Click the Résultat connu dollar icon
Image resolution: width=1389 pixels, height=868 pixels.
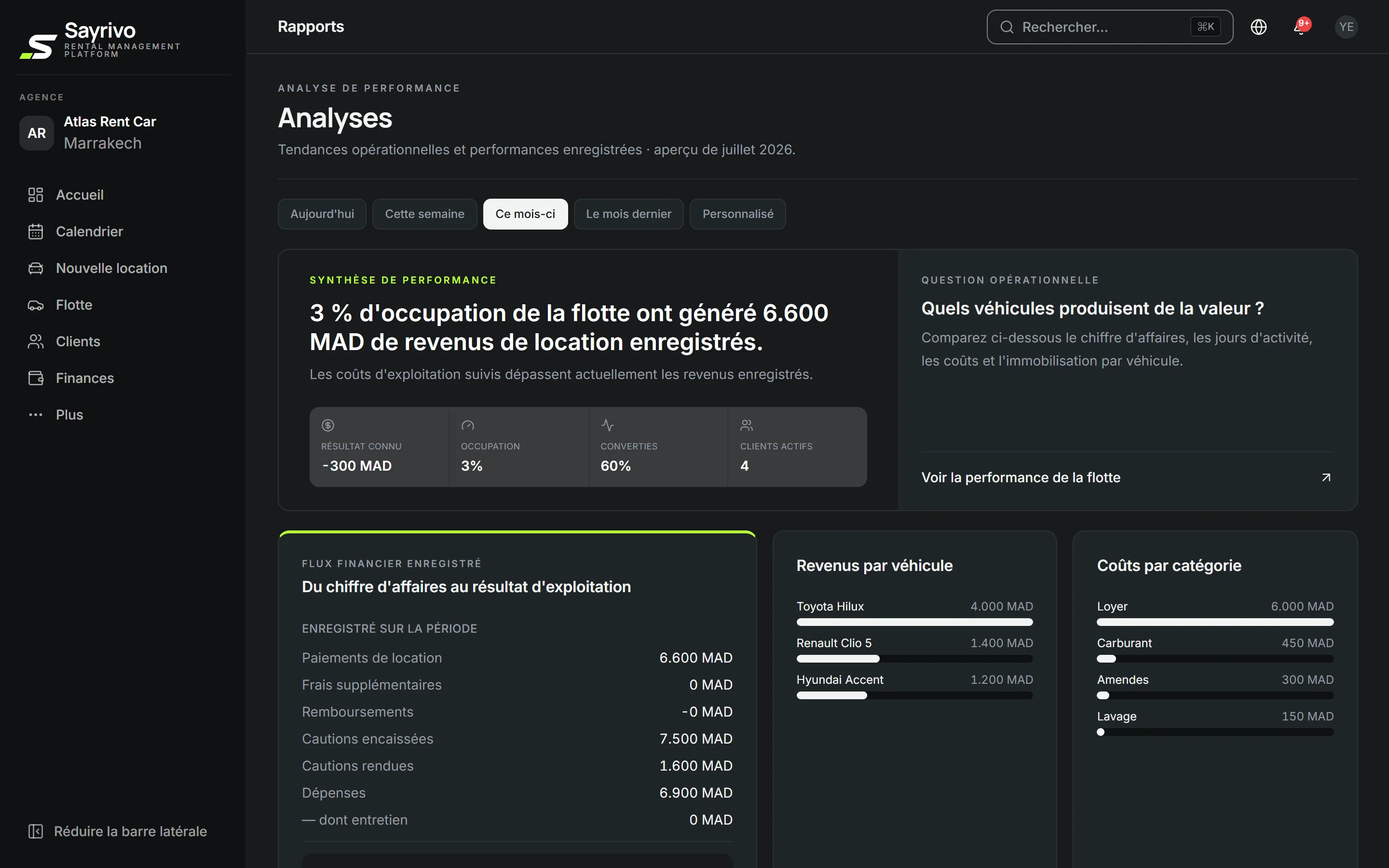pos(328,425)
